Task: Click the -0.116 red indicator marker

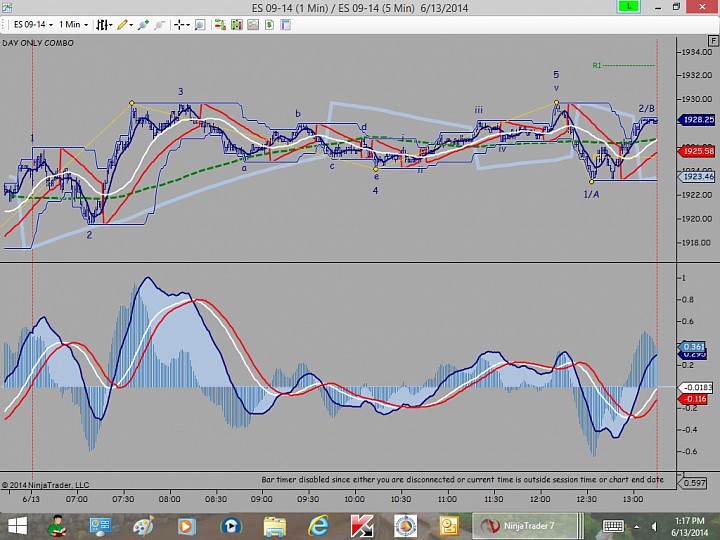Action: tap(693, 399)
